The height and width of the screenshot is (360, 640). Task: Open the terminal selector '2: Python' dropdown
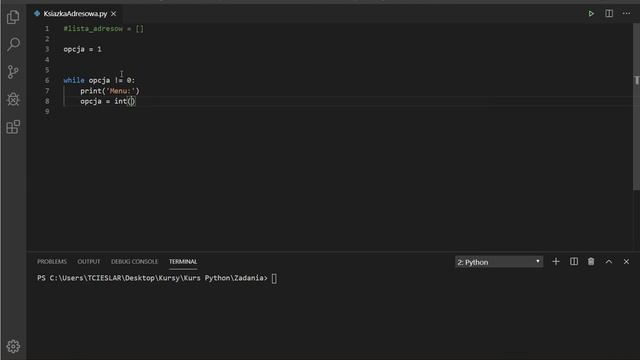click(x=499, y=262)
